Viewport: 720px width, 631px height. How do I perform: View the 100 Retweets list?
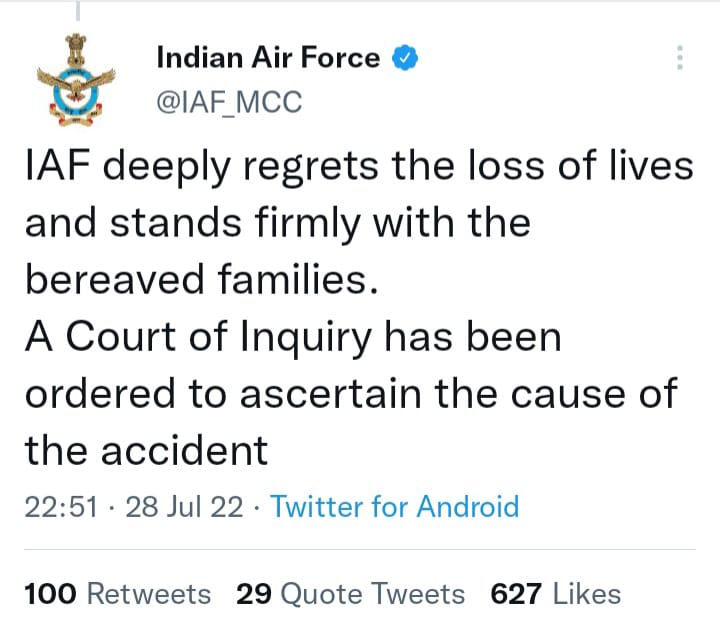(x=117, y=593)
